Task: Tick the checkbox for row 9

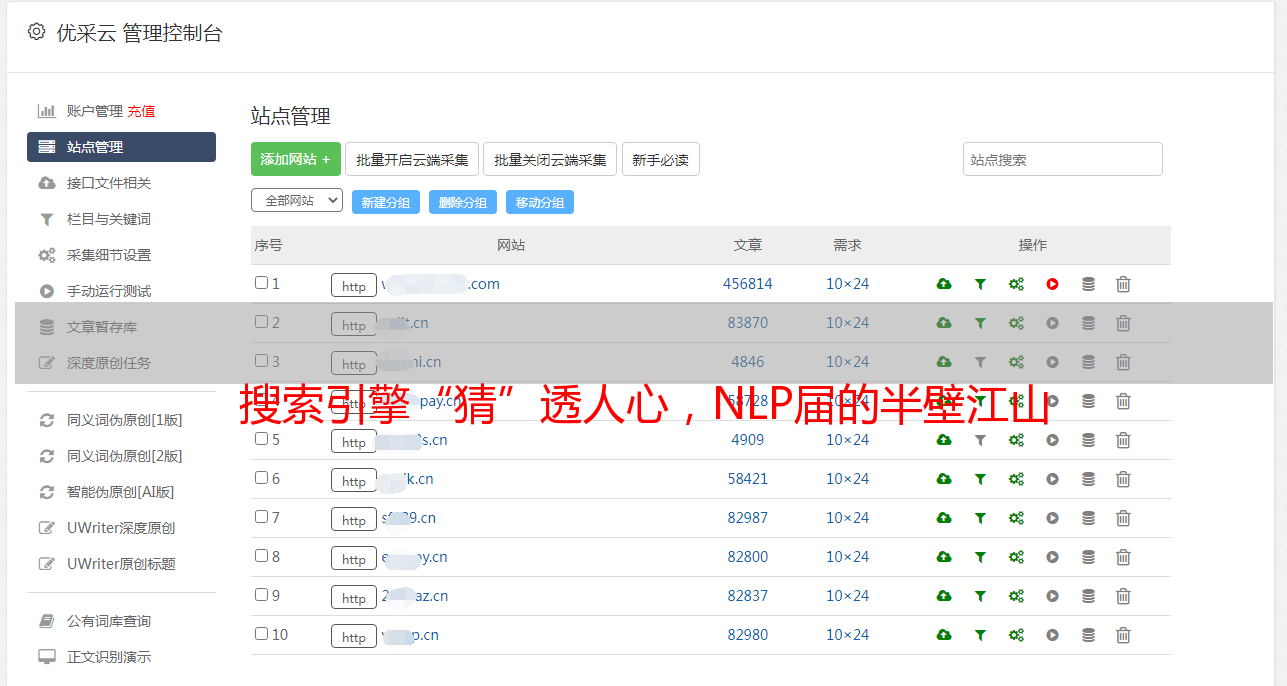Action: (x=261, y=595)
